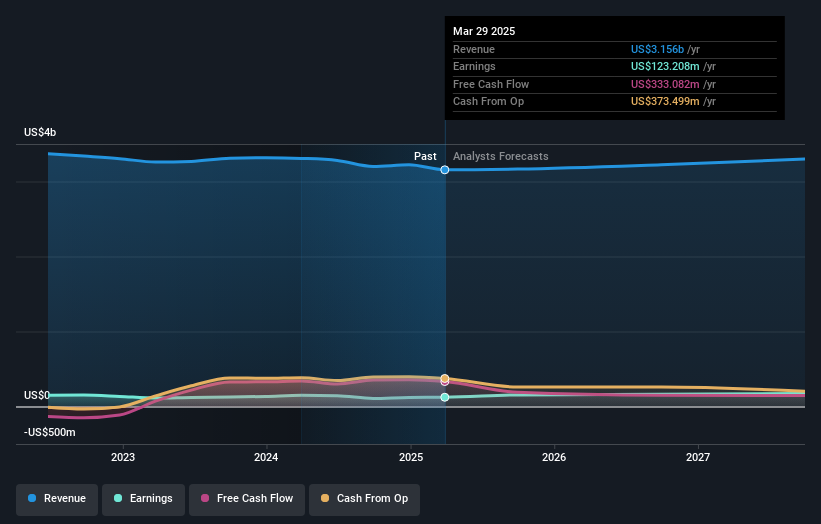Click the Past section label
821x524 pixels.
(425, 156)
